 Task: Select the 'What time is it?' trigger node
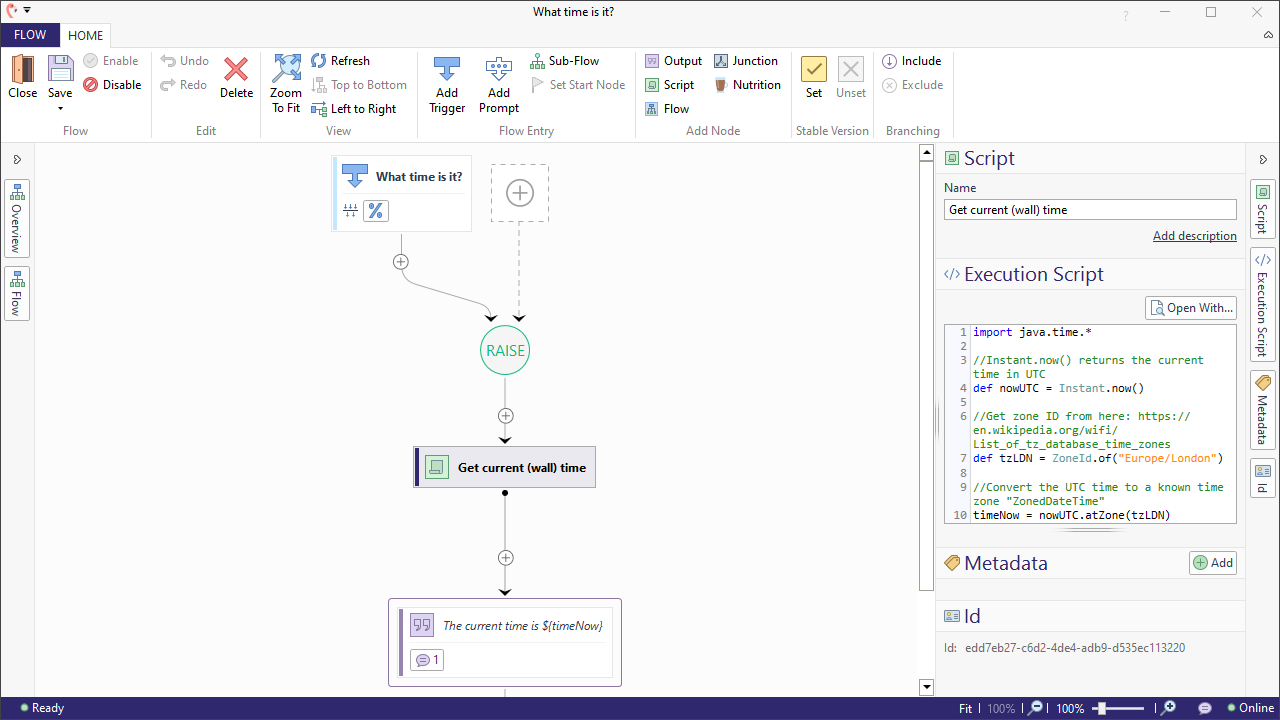[x=403, y=193]
